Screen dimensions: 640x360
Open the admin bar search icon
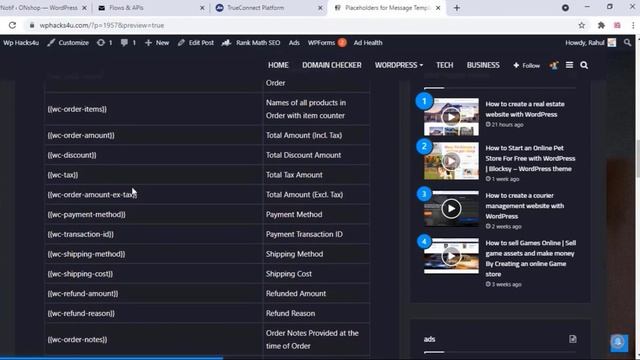[x=627, y=42]
